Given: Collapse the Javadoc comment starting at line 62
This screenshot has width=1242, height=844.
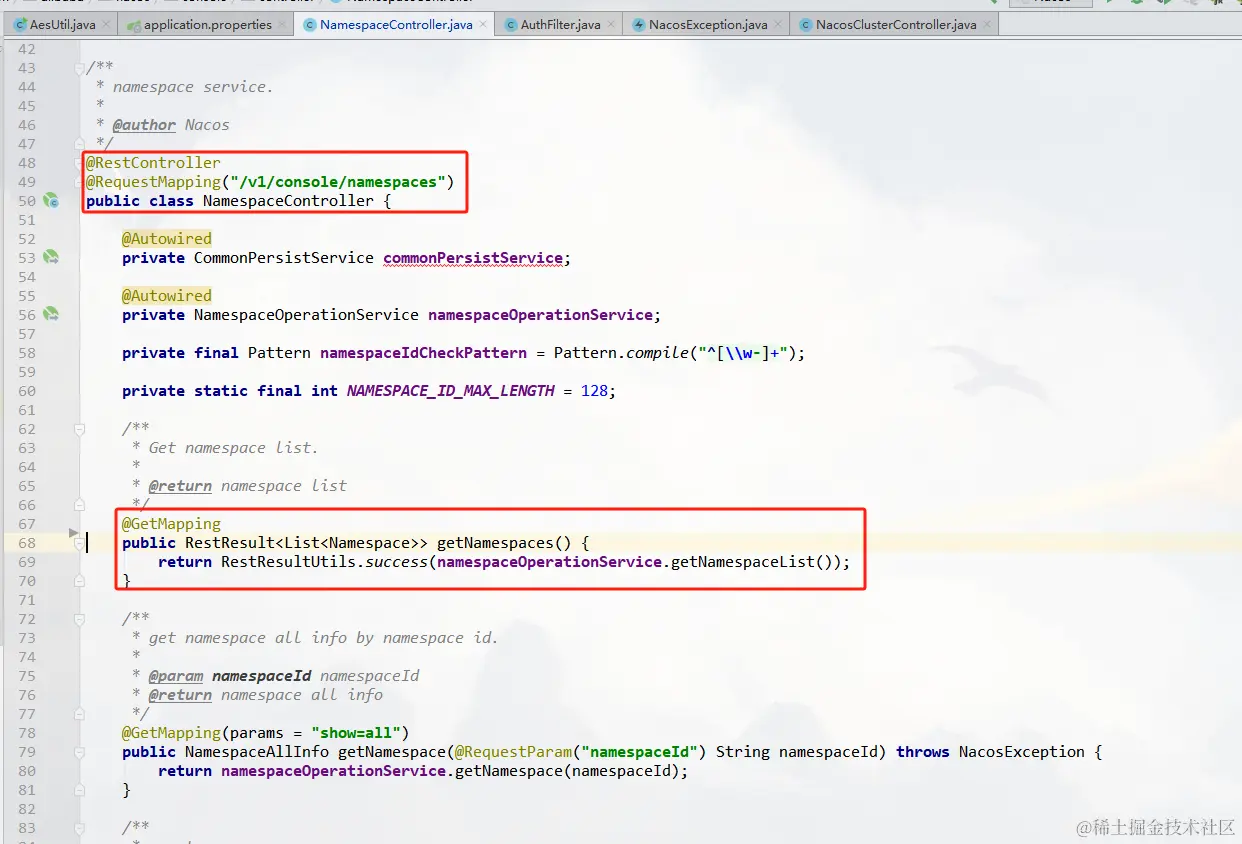Looking at the screenshot, I should pyautogui.click(x=79, y=429).
